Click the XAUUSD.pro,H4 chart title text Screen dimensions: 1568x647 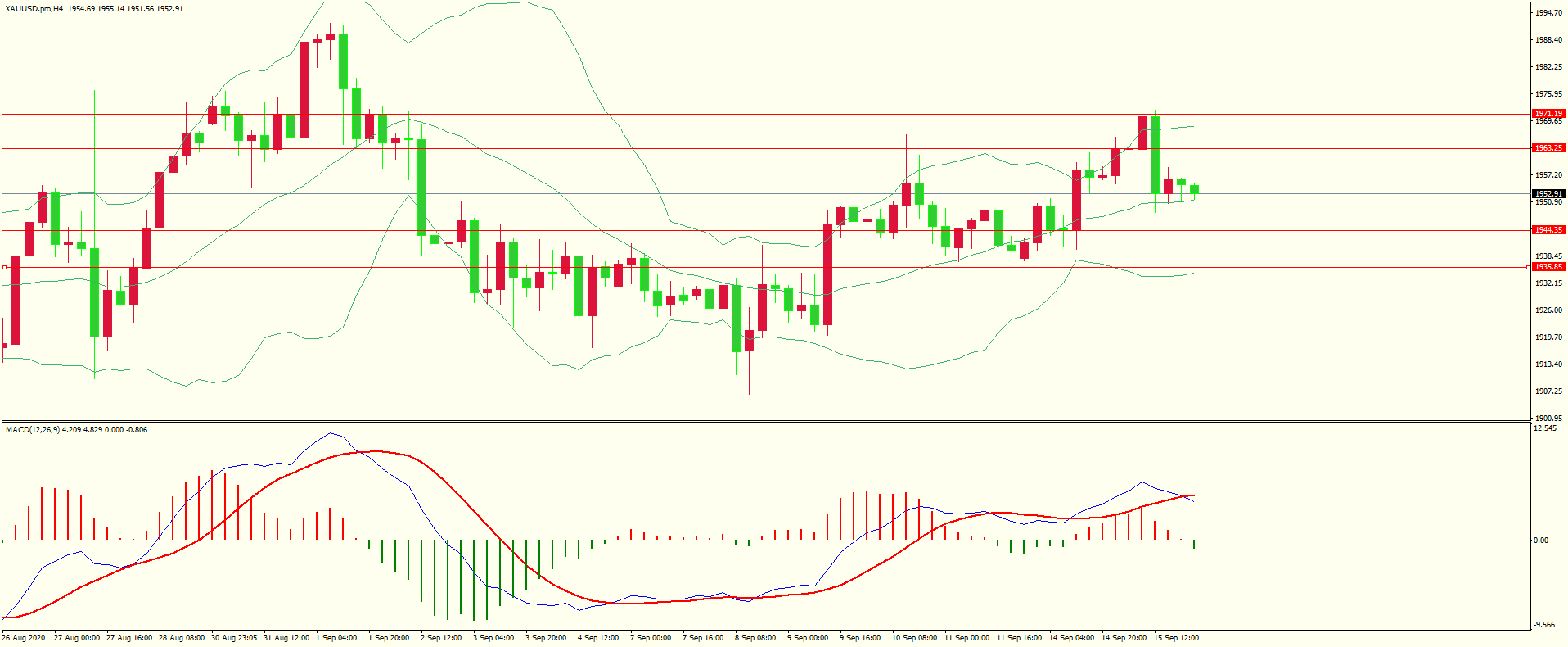(x=34, y=9)
